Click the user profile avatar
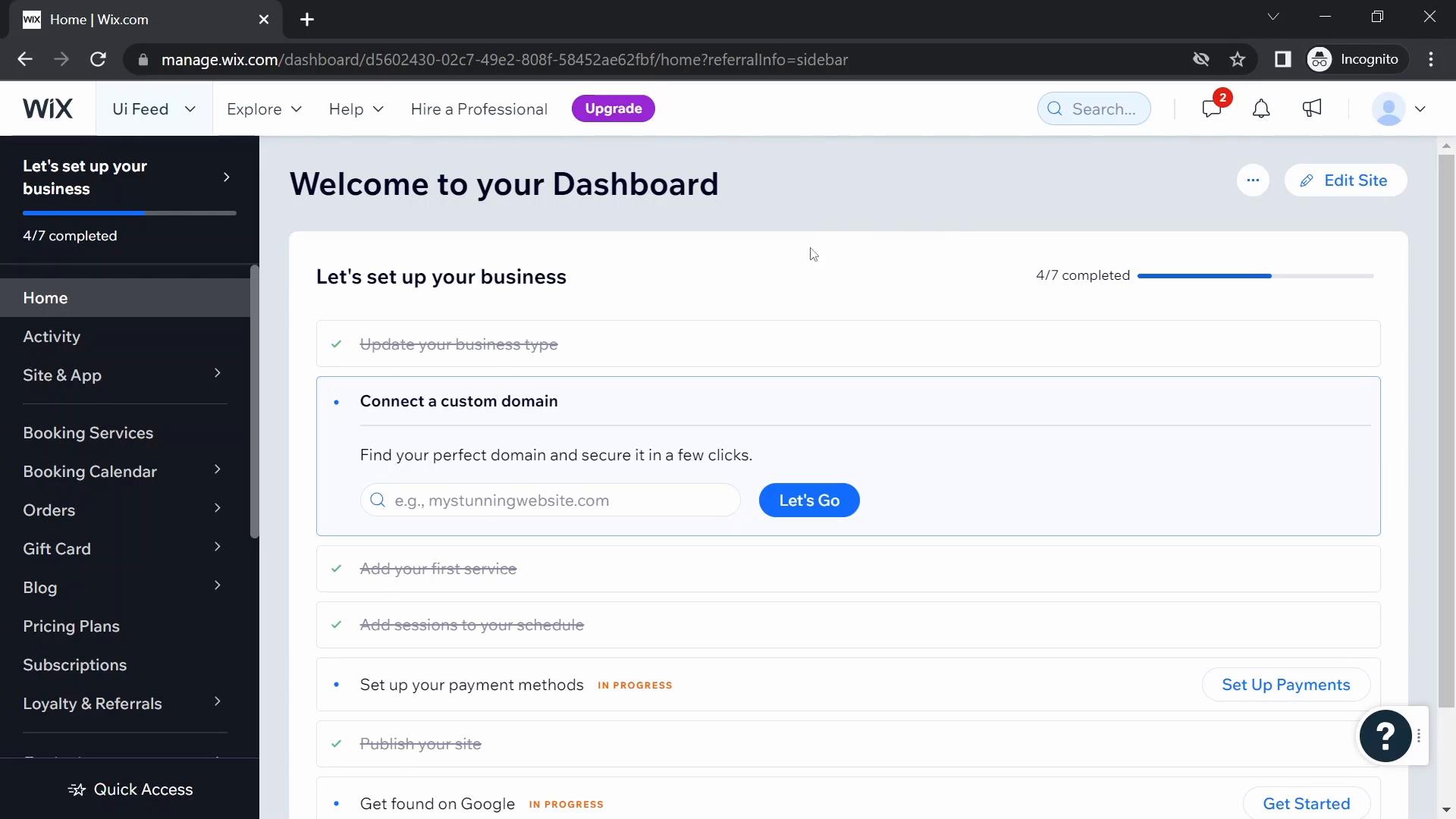 click(x=1389, y=108)
